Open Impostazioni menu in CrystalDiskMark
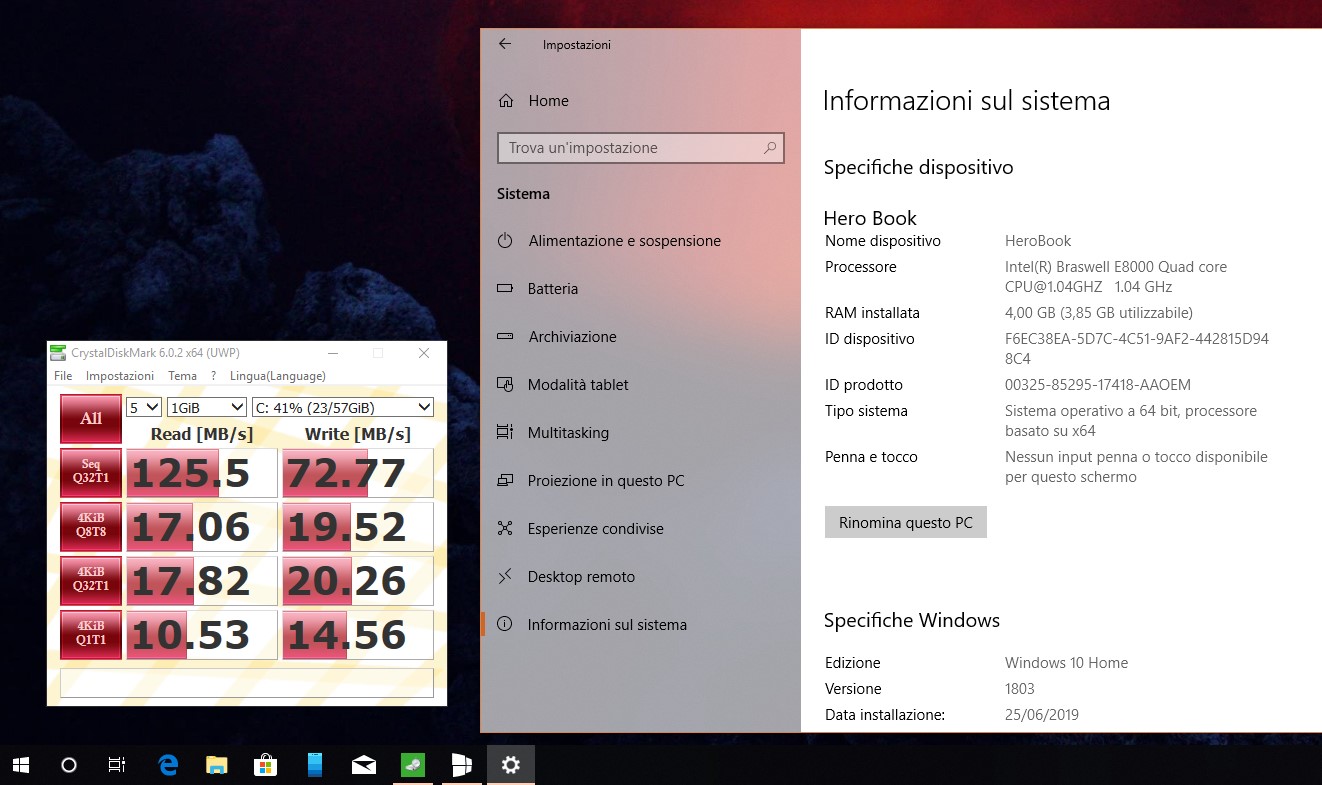Image resolution: width=1322 pixels, height=785 pixels. [x=120, y=376]
